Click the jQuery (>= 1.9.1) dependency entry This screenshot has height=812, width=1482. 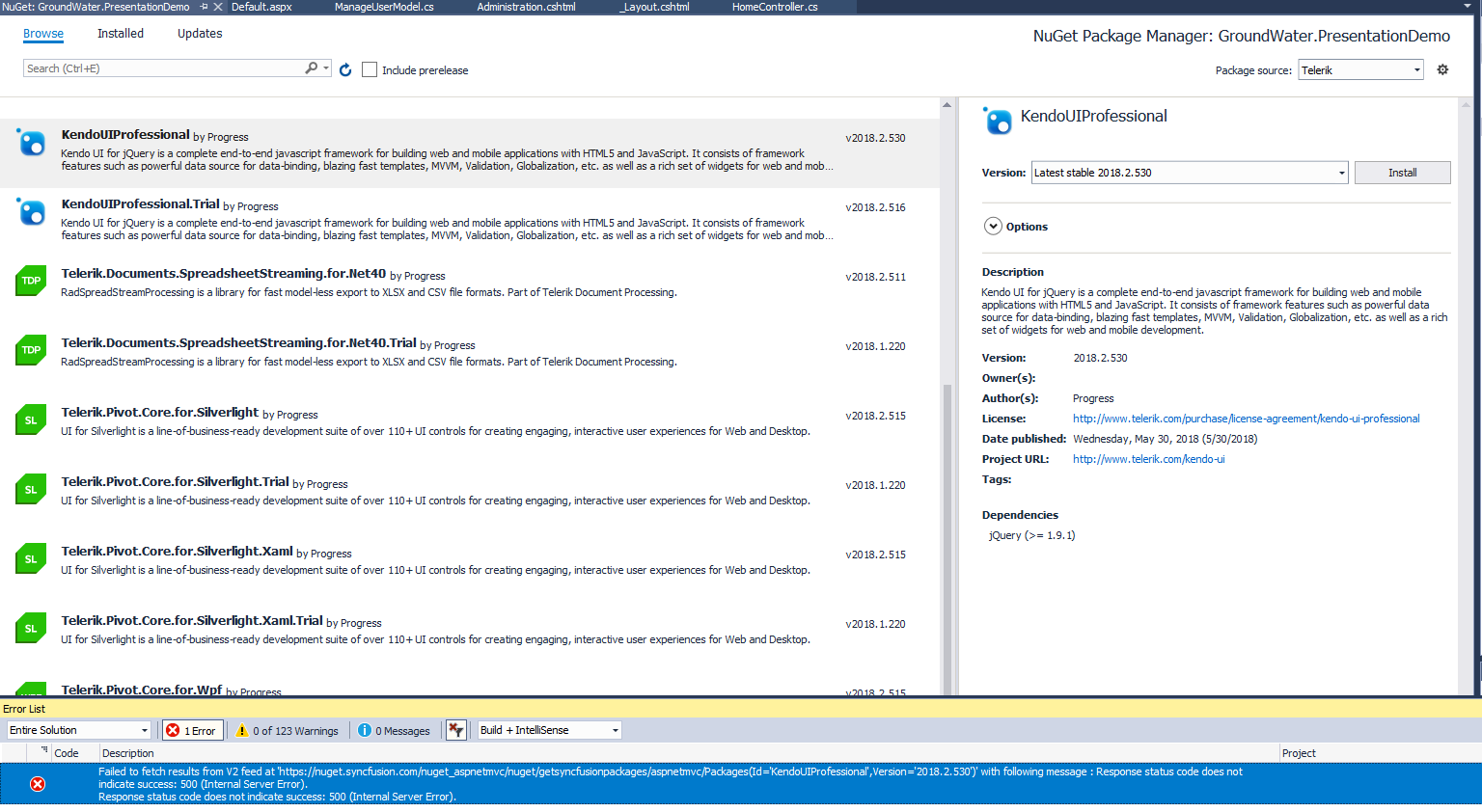click(x=1031, y=535)
